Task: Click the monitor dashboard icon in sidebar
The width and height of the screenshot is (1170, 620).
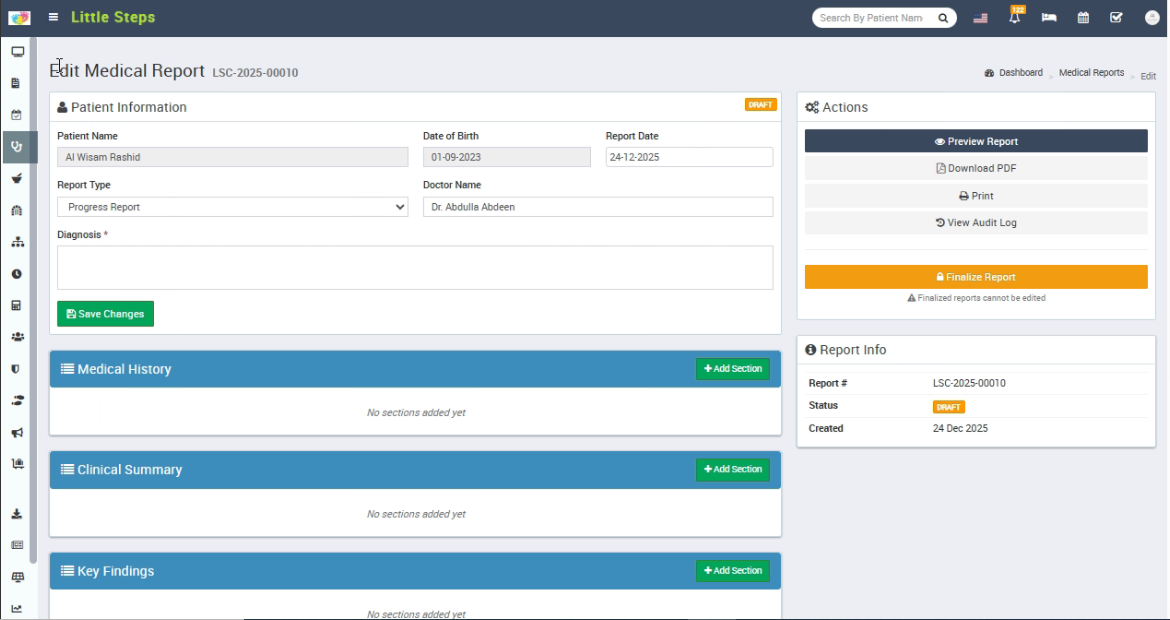Action: [17, 52]
